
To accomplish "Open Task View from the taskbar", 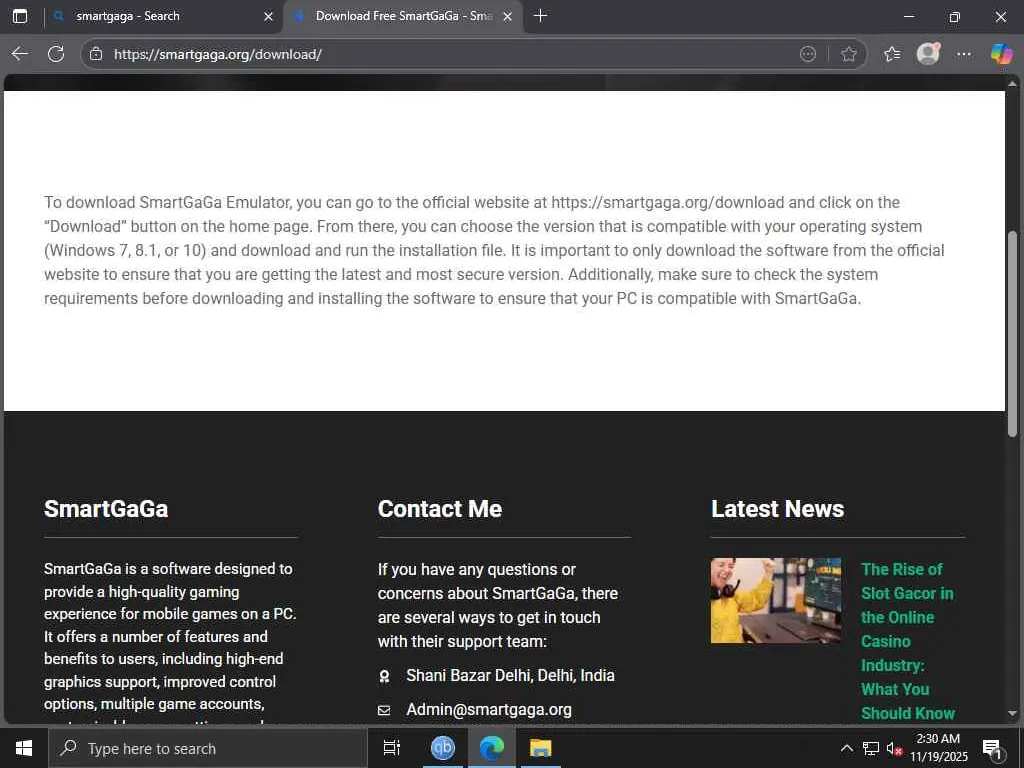I will click(392, 748).
